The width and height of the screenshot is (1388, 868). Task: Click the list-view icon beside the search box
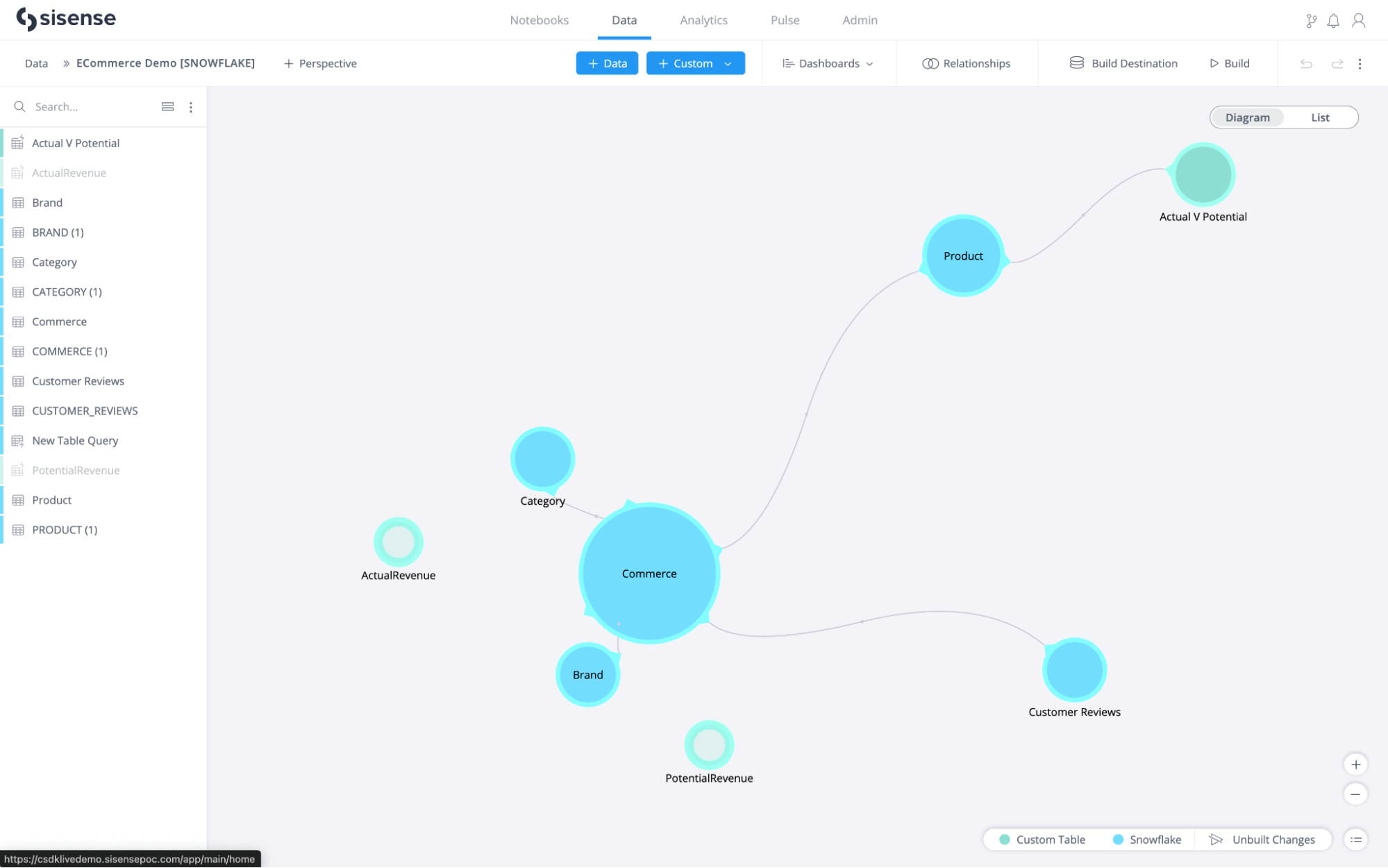[x=167, y=106]
